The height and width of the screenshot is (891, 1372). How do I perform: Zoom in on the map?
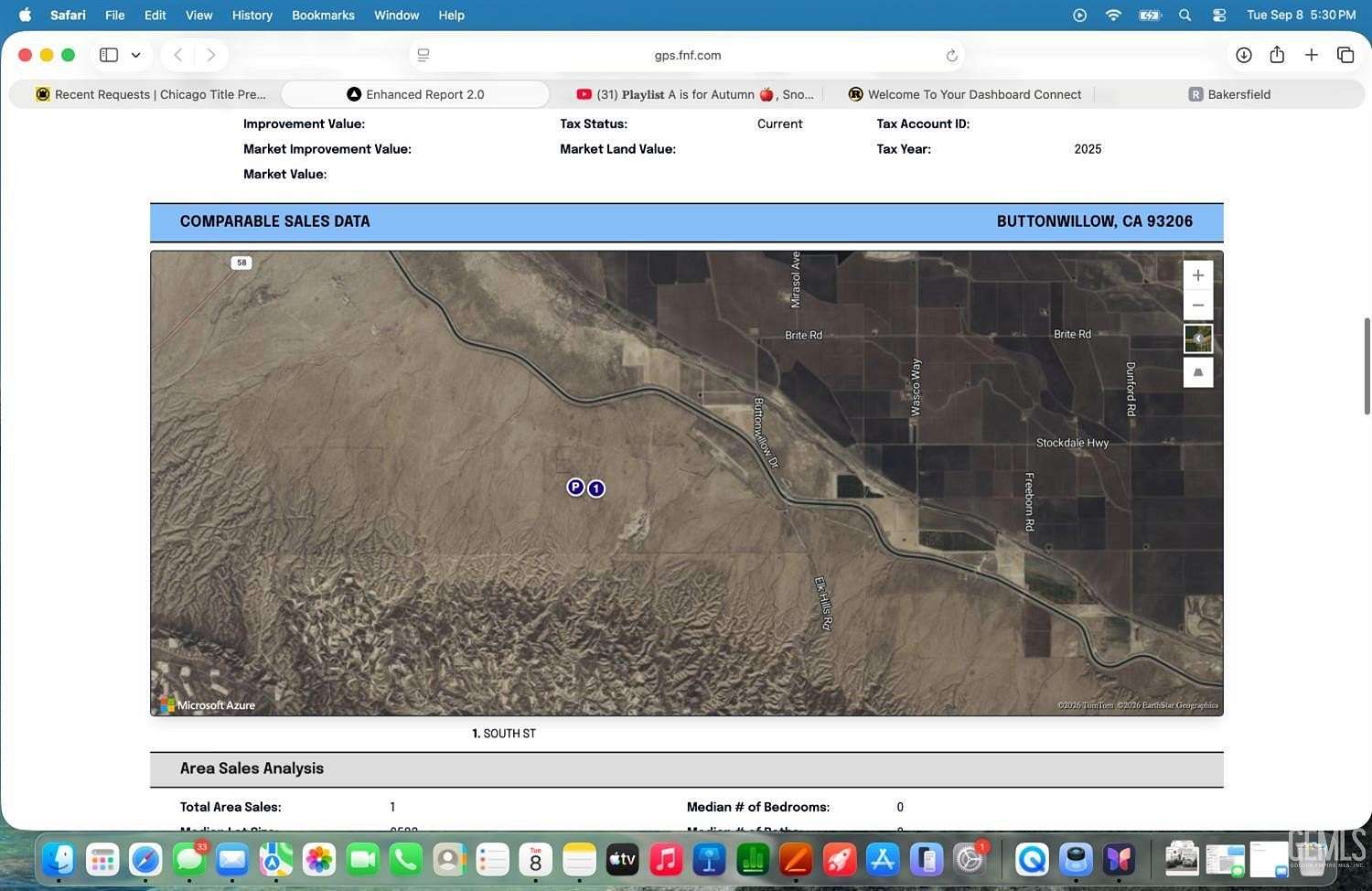pos(1197,275)
